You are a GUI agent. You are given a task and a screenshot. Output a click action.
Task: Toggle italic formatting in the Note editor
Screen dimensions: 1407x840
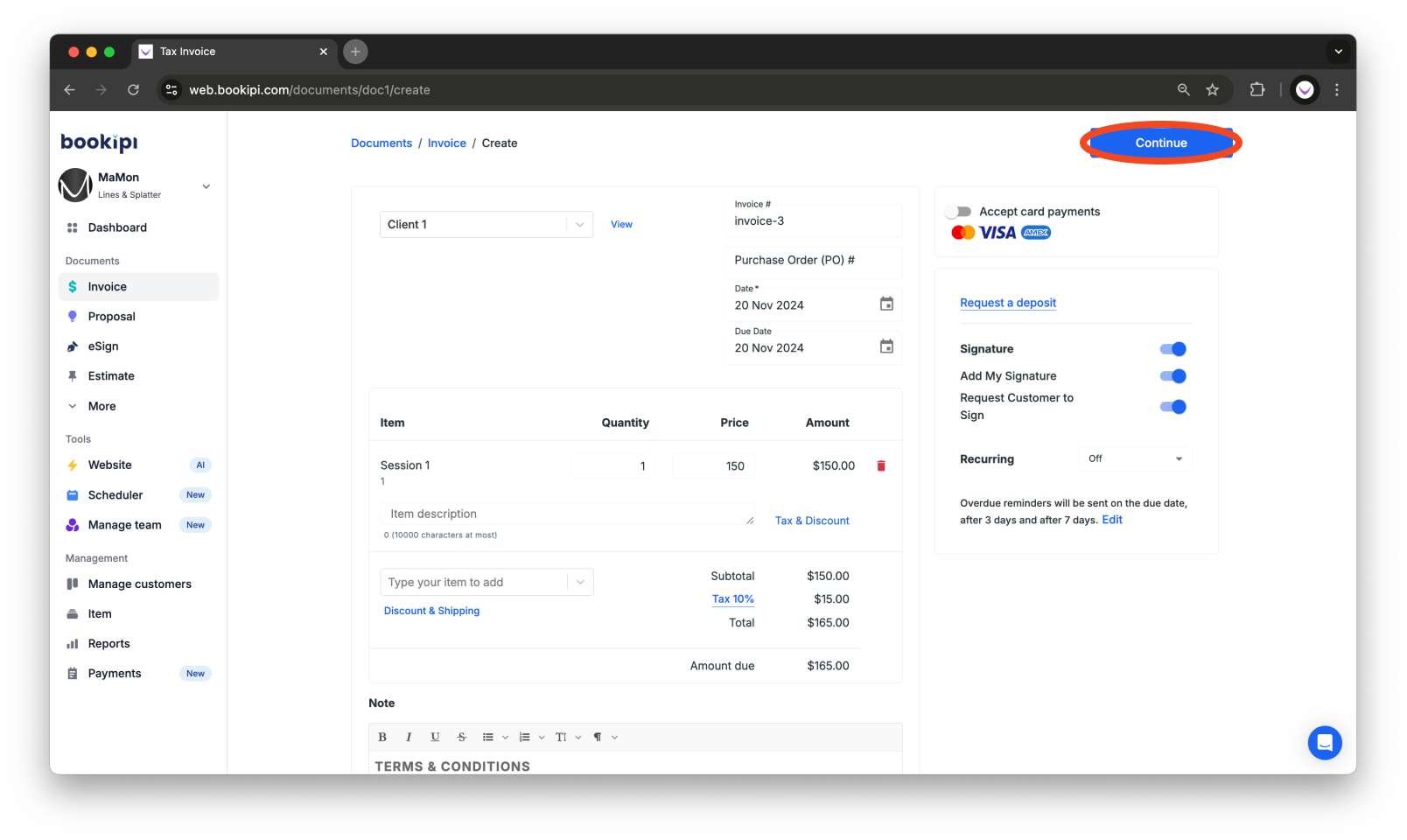(x=409, y=737)
